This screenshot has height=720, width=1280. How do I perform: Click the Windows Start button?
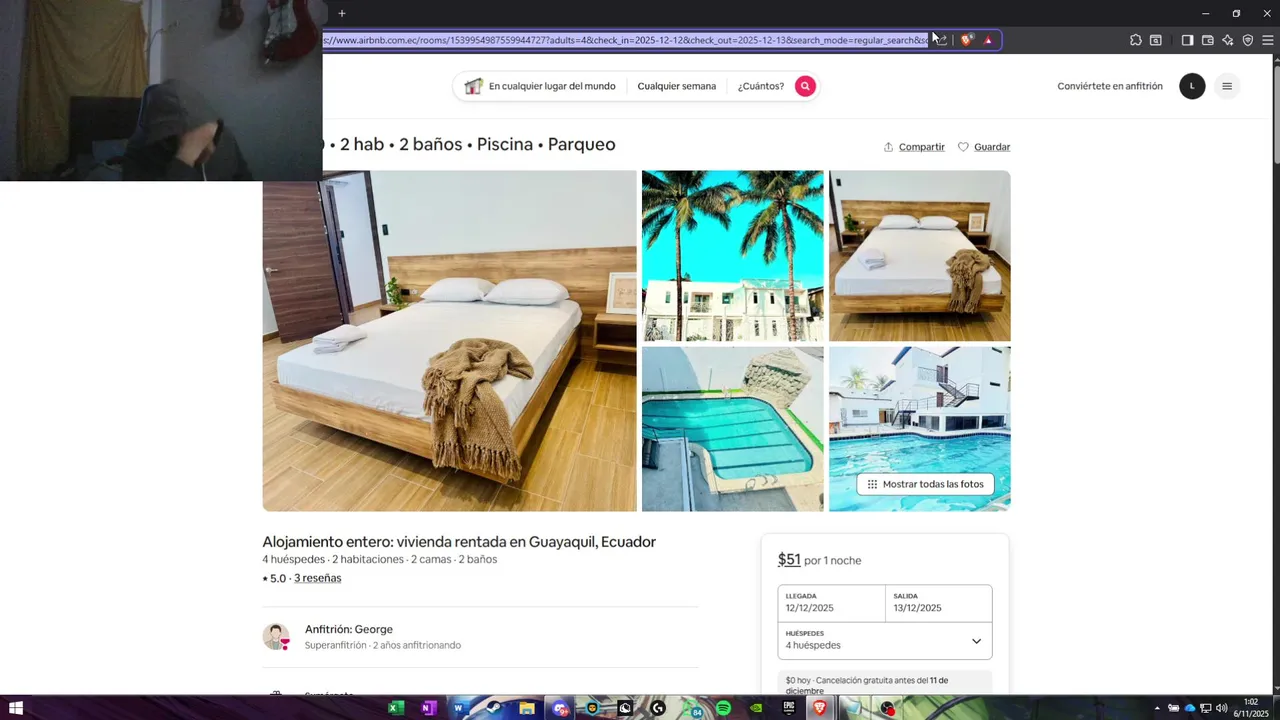point(15,708)
